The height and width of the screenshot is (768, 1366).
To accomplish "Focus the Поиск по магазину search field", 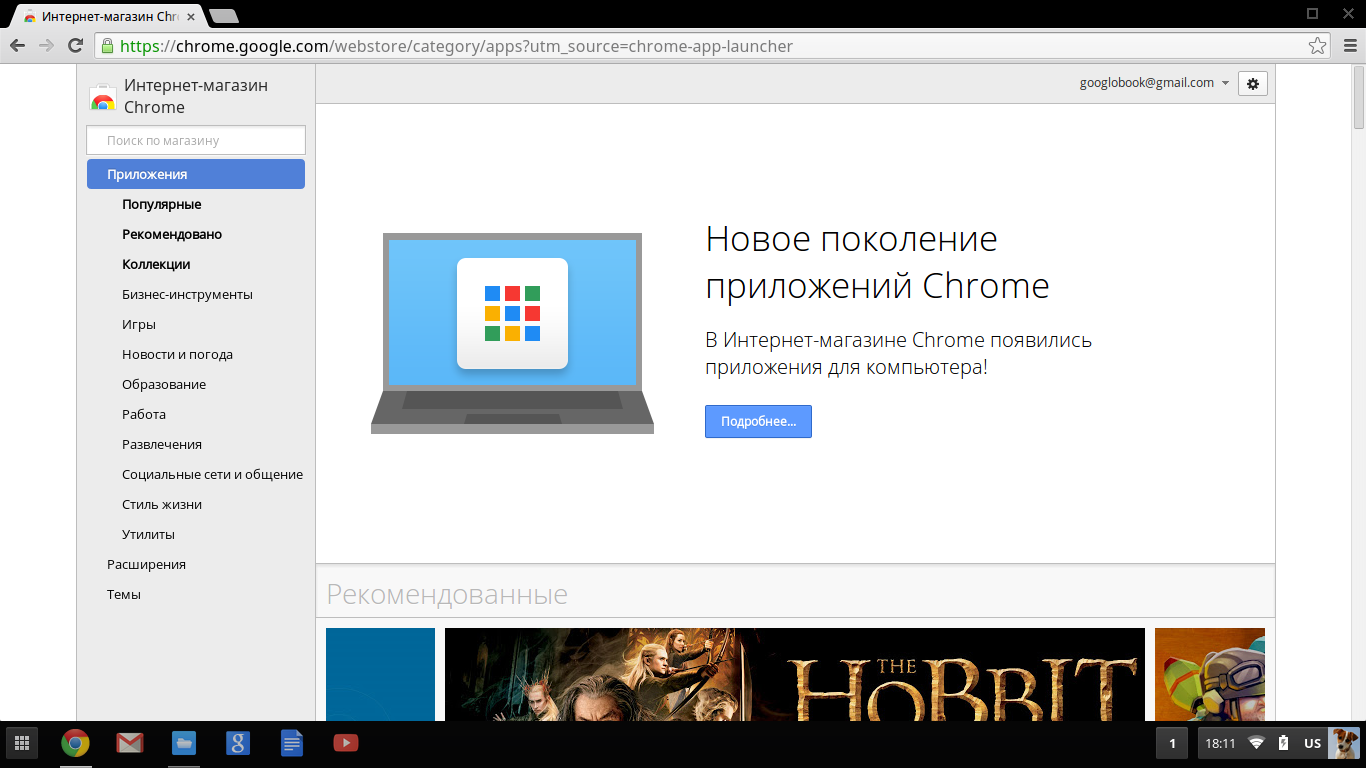I will point(196,140).
